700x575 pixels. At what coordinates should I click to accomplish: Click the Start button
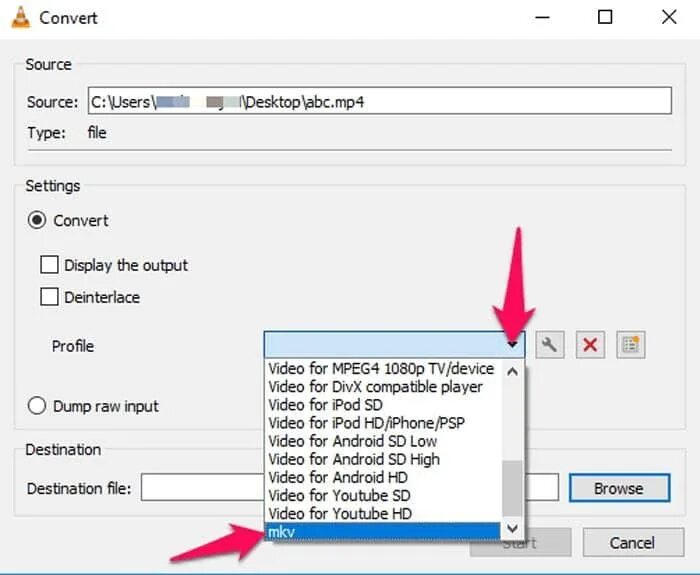[520, 543]
